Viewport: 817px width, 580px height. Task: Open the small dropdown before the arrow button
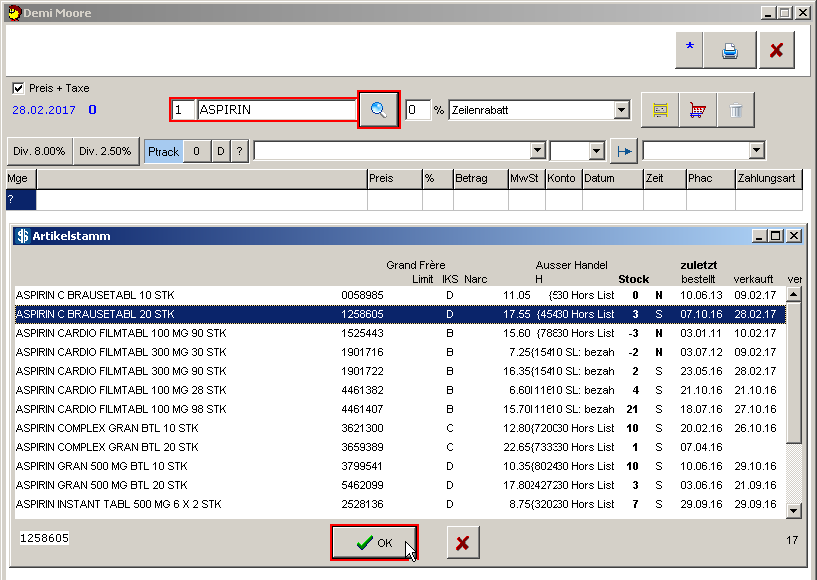click(x=597, y=151)
